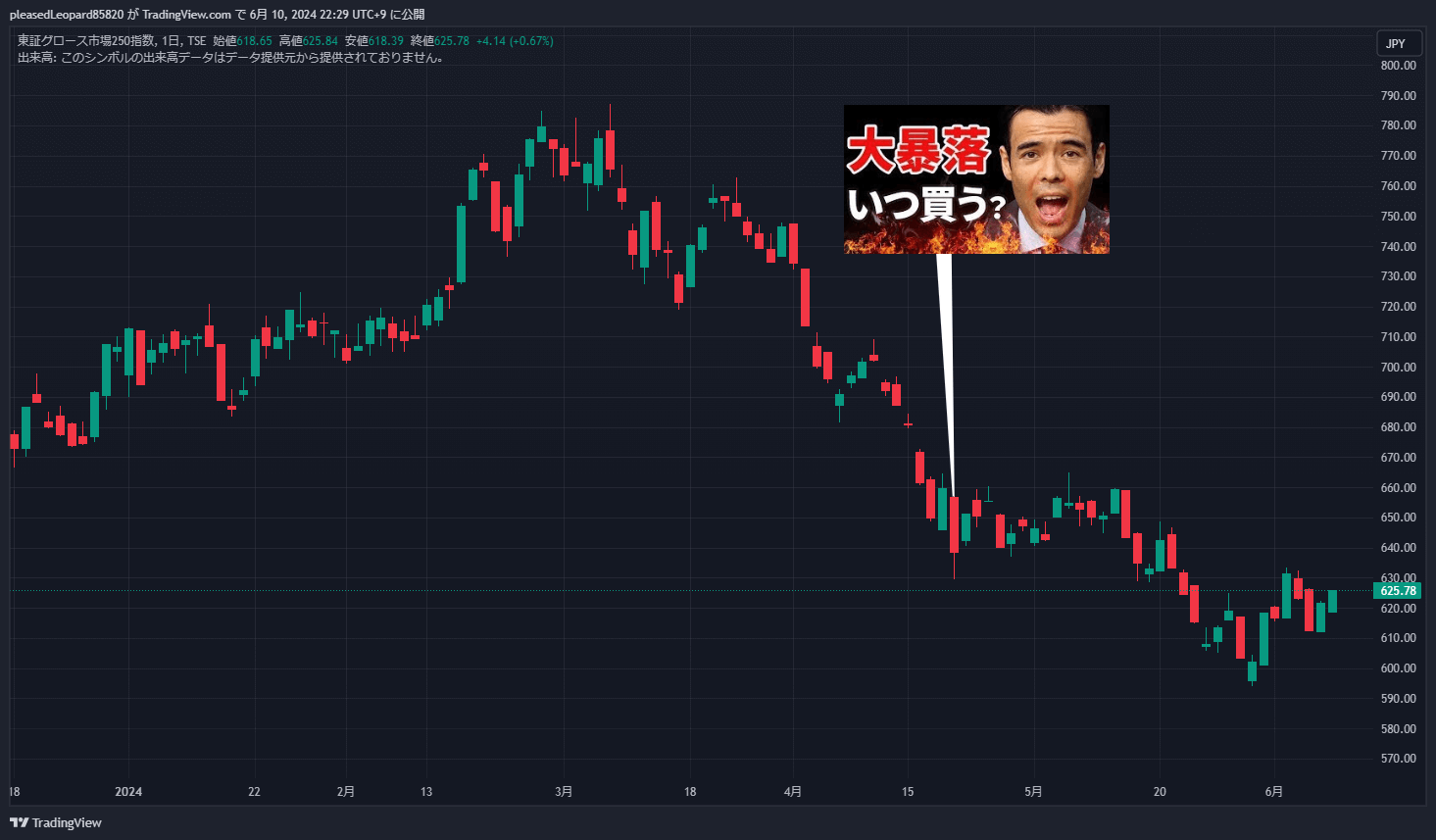
Task: Click the 800.00 price scale label
Action: (x=1398, y=66)
